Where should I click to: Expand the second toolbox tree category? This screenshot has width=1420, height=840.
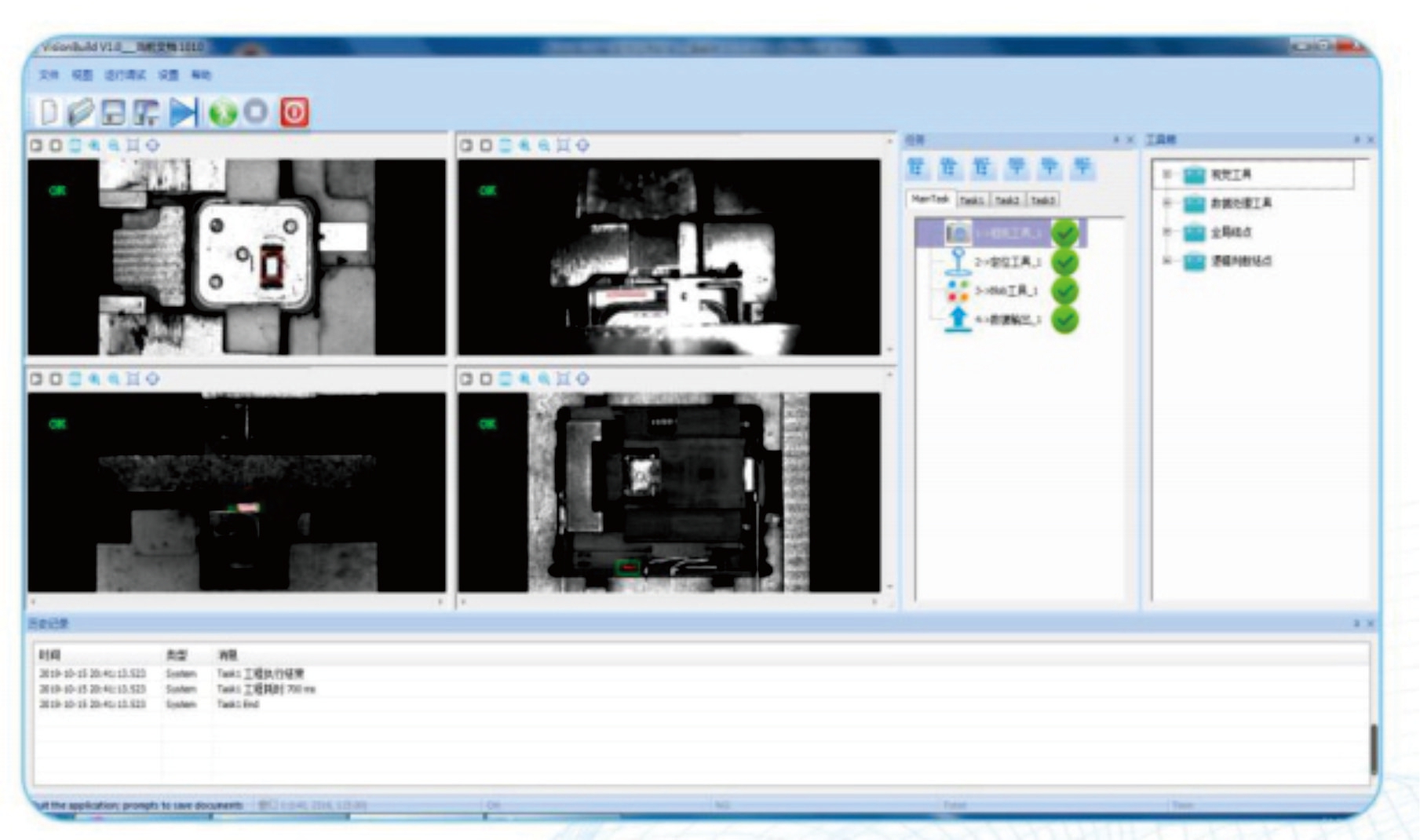click(1166, 203)
